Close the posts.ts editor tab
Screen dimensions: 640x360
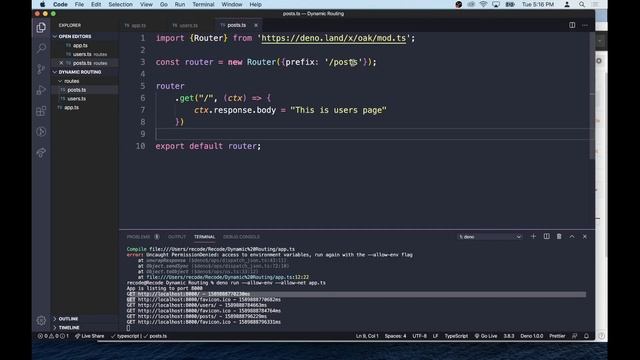click(256, 25)
